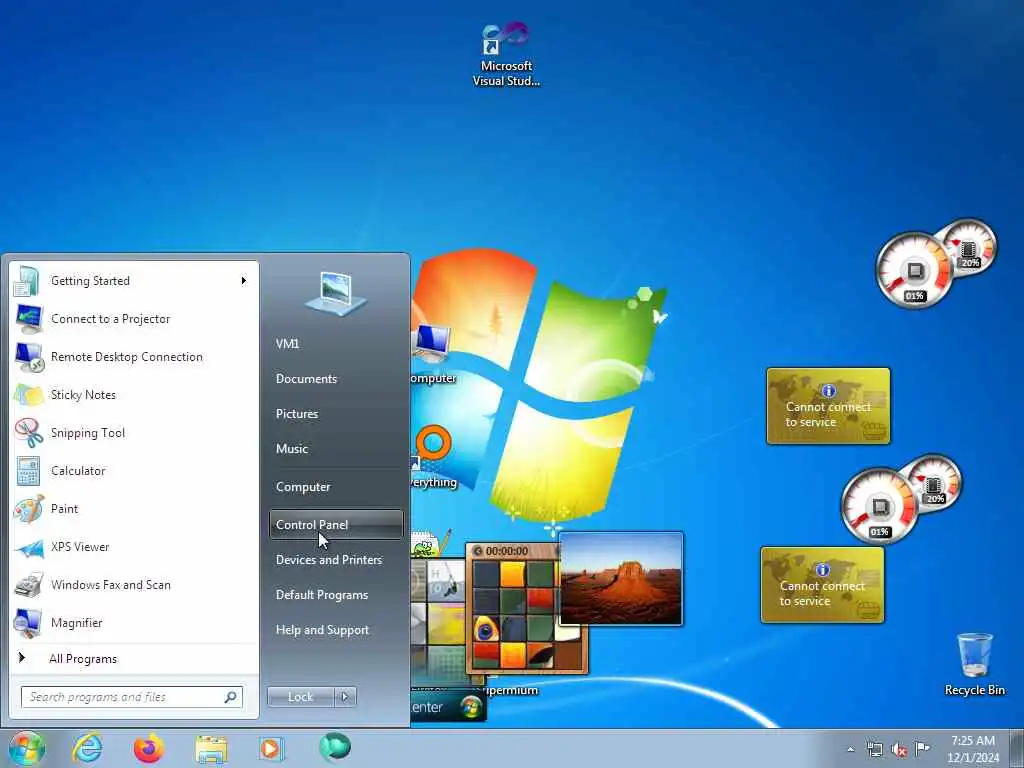1024x768 pixels.
Task: Click the Search programs and files box
Action: click(131, 697)
